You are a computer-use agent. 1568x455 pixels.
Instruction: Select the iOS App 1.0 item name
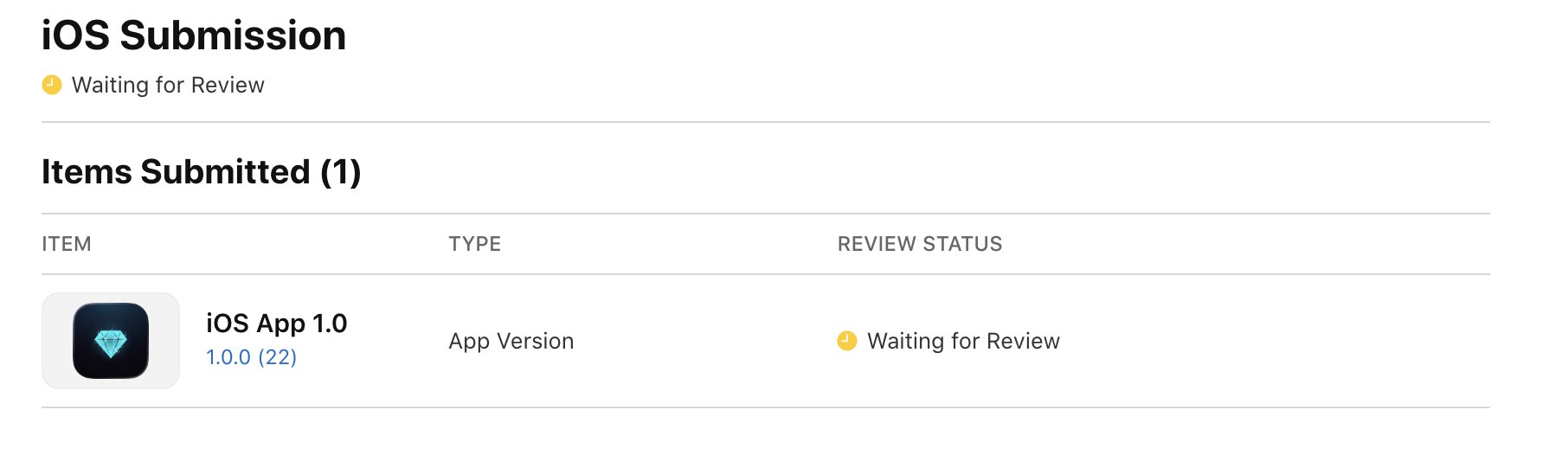(276, 324)
